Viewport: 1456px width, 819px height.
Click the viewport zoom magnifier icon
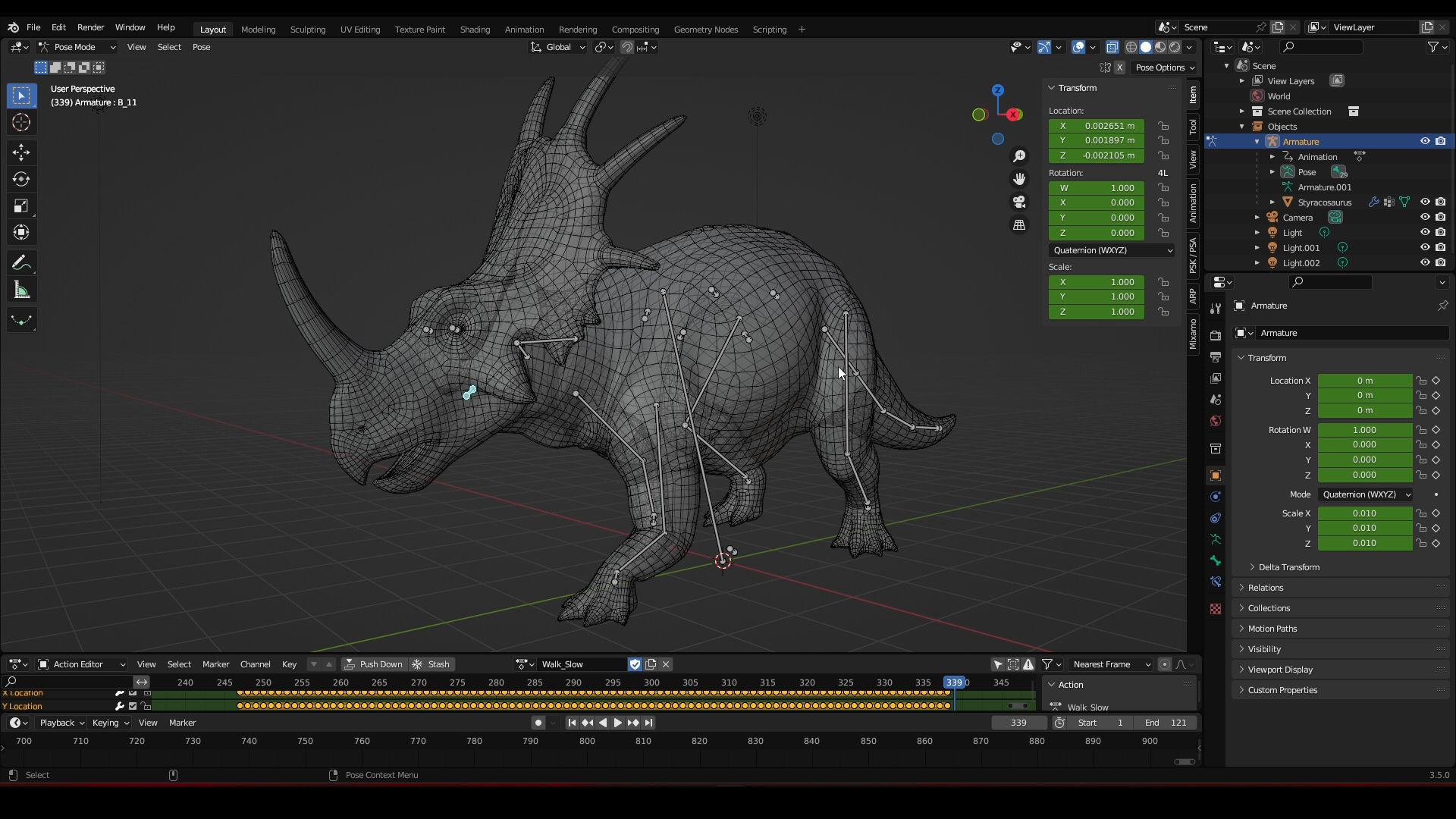pyautogui.click(x=1019, y=156)
